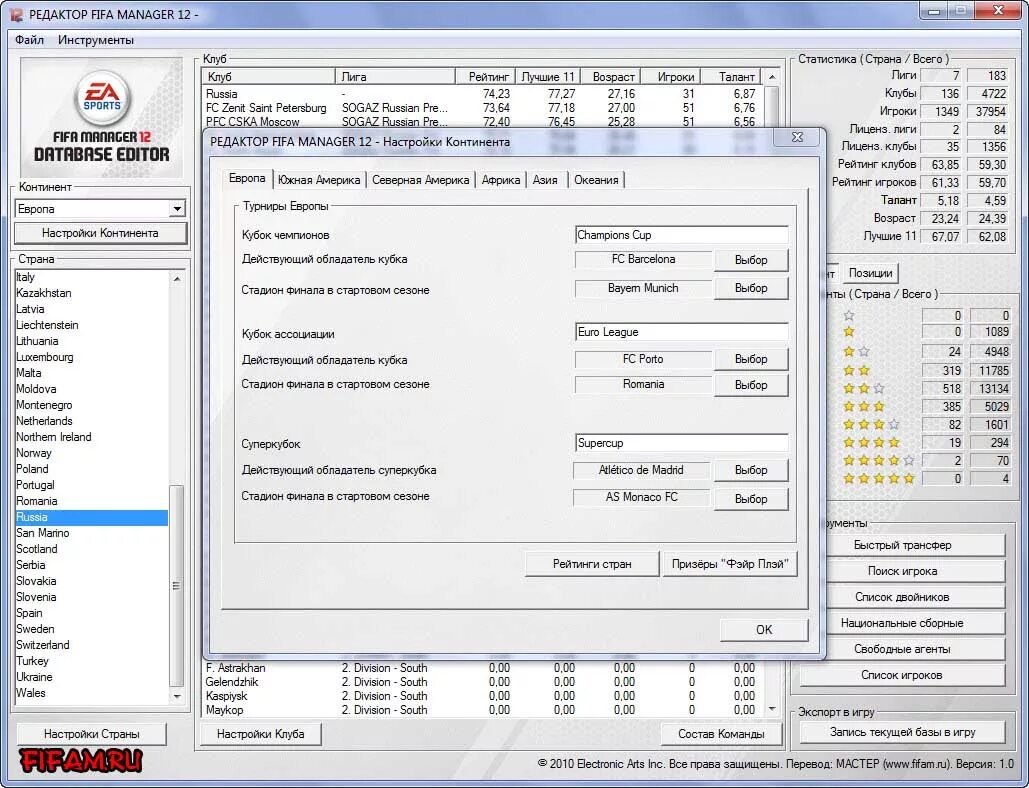1029x788 pixels.
Task: Select Portugal in the country list
Action: [x=91, y=485]
